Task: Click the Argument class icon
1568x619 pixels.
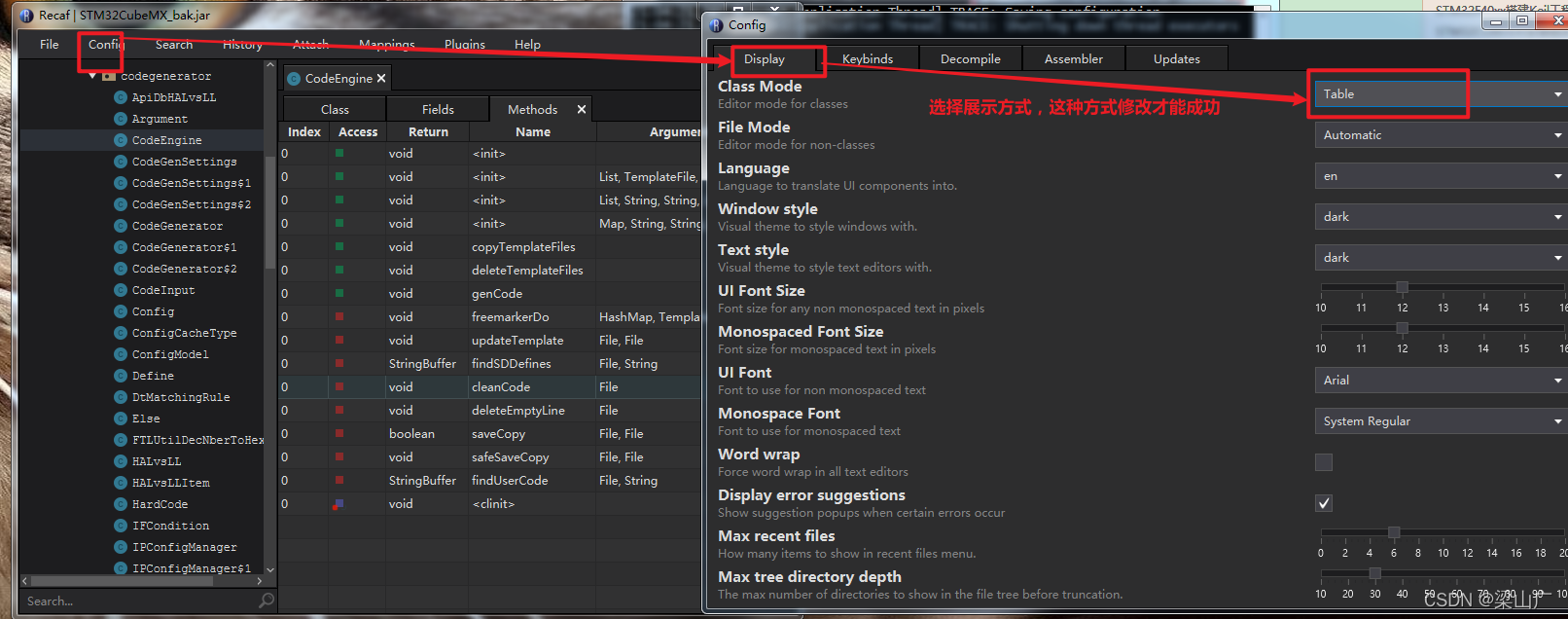Action: click(121, 119)
